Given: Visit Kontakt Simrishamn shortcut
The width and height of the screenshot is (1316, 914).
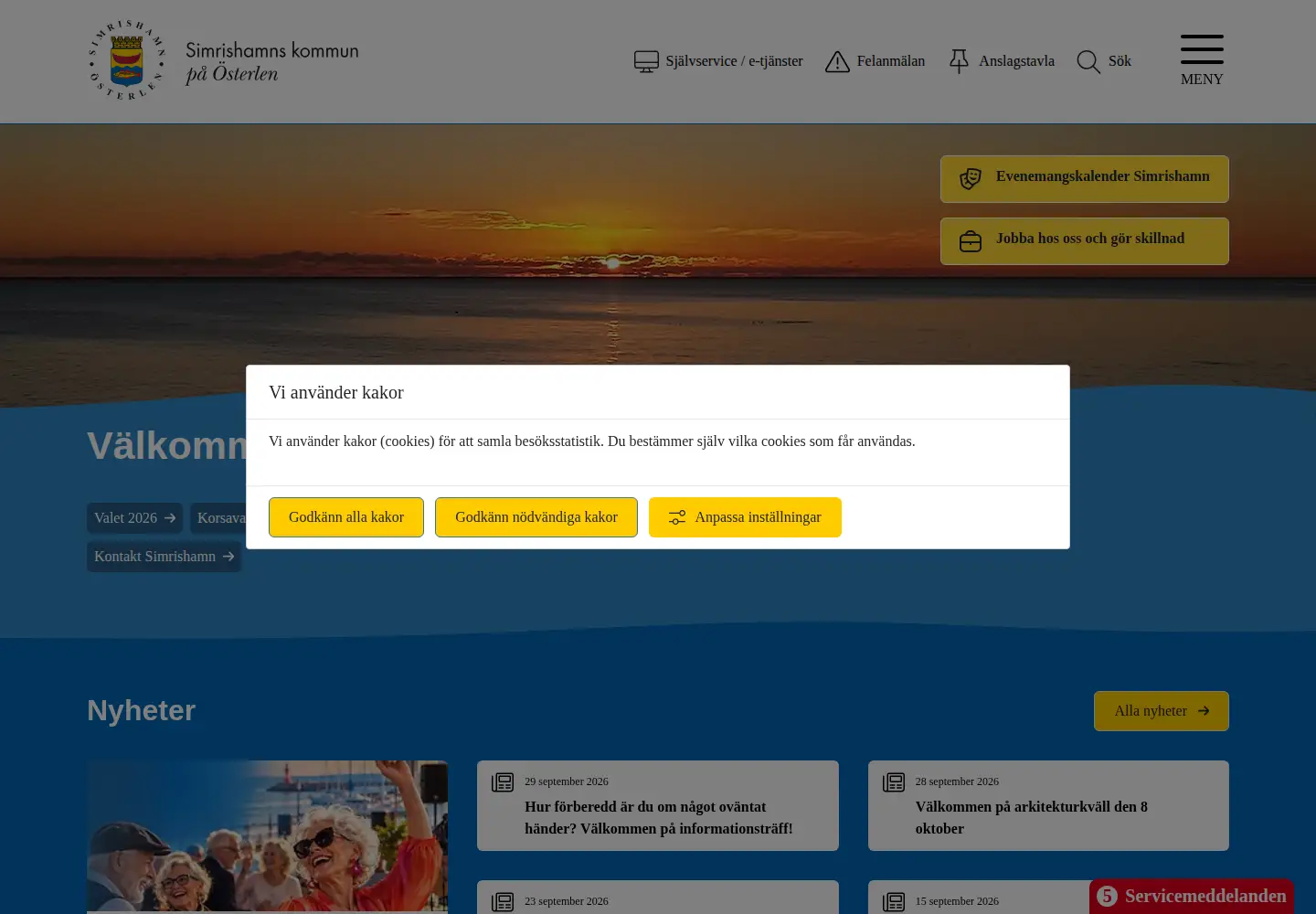Looking at the screenshot, I should click(164, 557).
